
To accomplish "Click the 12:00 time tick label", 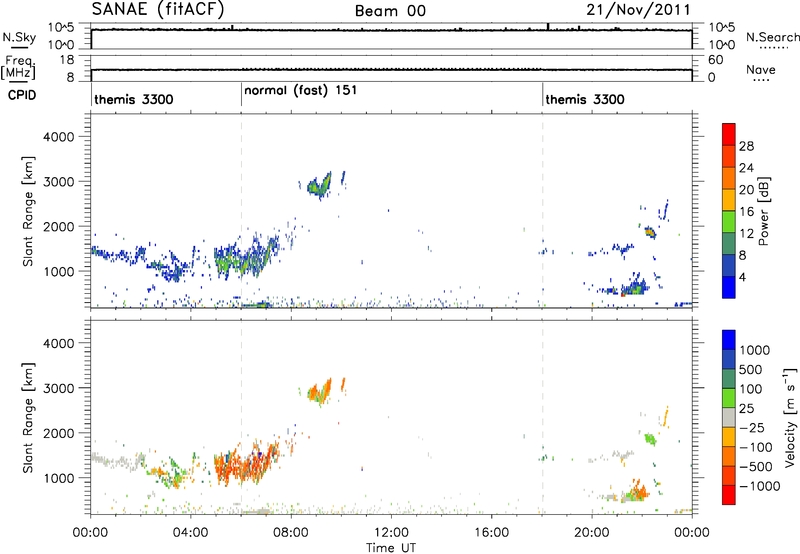I will coord(391,533).
